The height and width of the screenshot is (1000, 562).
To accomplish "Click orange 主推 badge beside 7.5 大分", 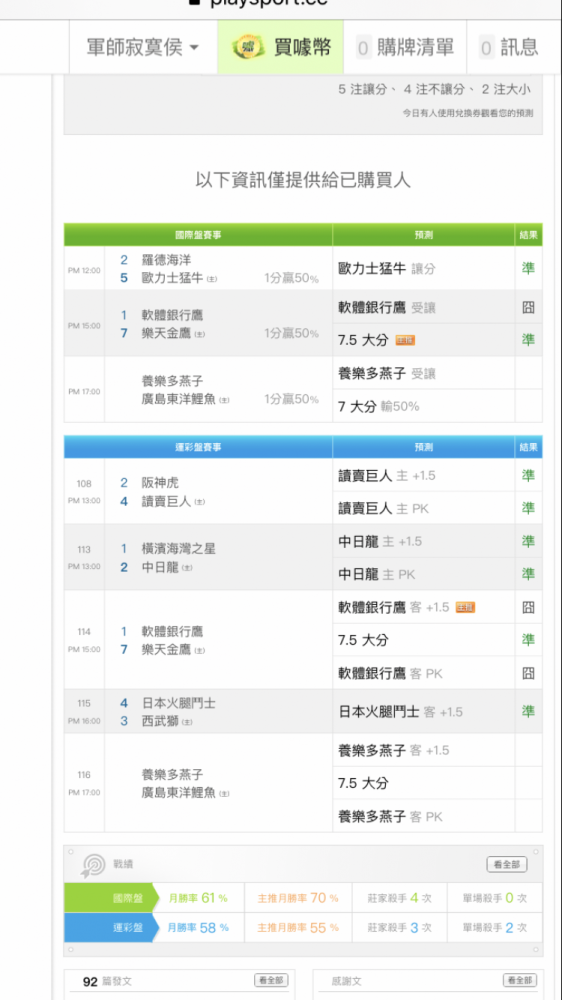I will 405,341.
